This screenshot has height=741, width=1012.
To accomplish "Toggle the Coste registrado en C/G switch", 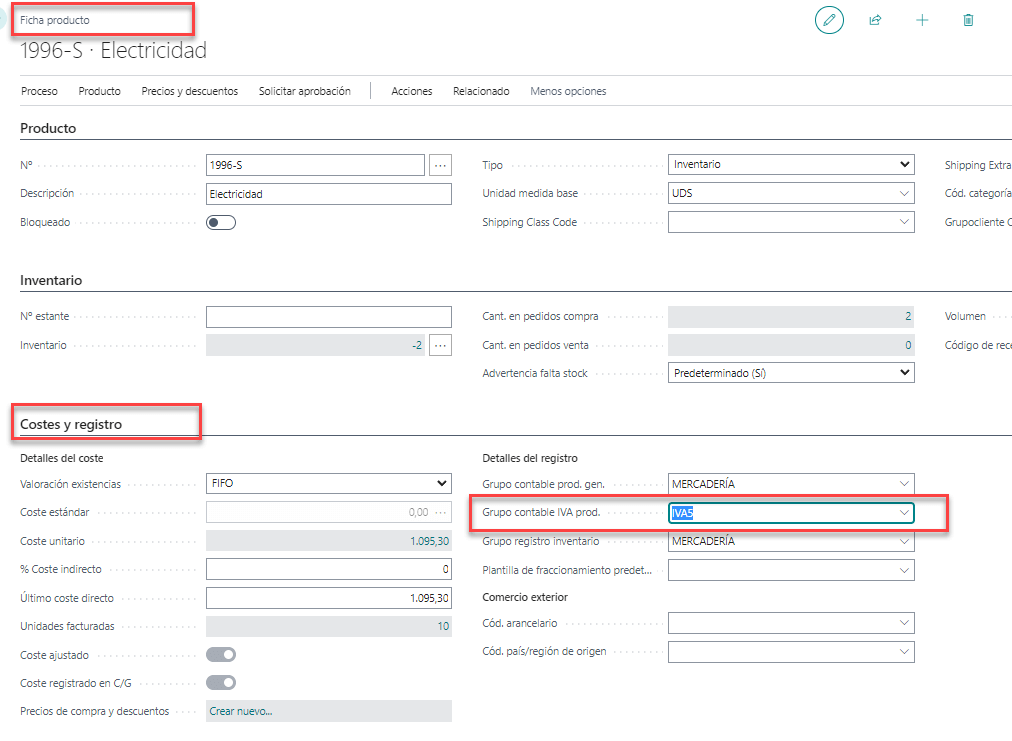I will pyautogui.click(x=221, y=683).
